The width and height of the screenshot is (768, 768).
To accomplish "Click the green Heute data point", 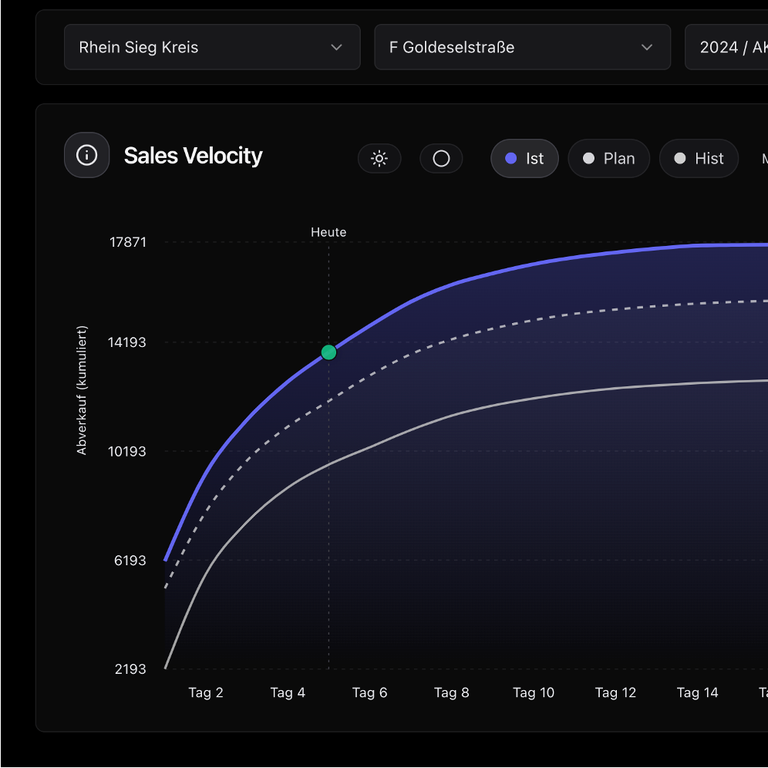I will (328, 352).
